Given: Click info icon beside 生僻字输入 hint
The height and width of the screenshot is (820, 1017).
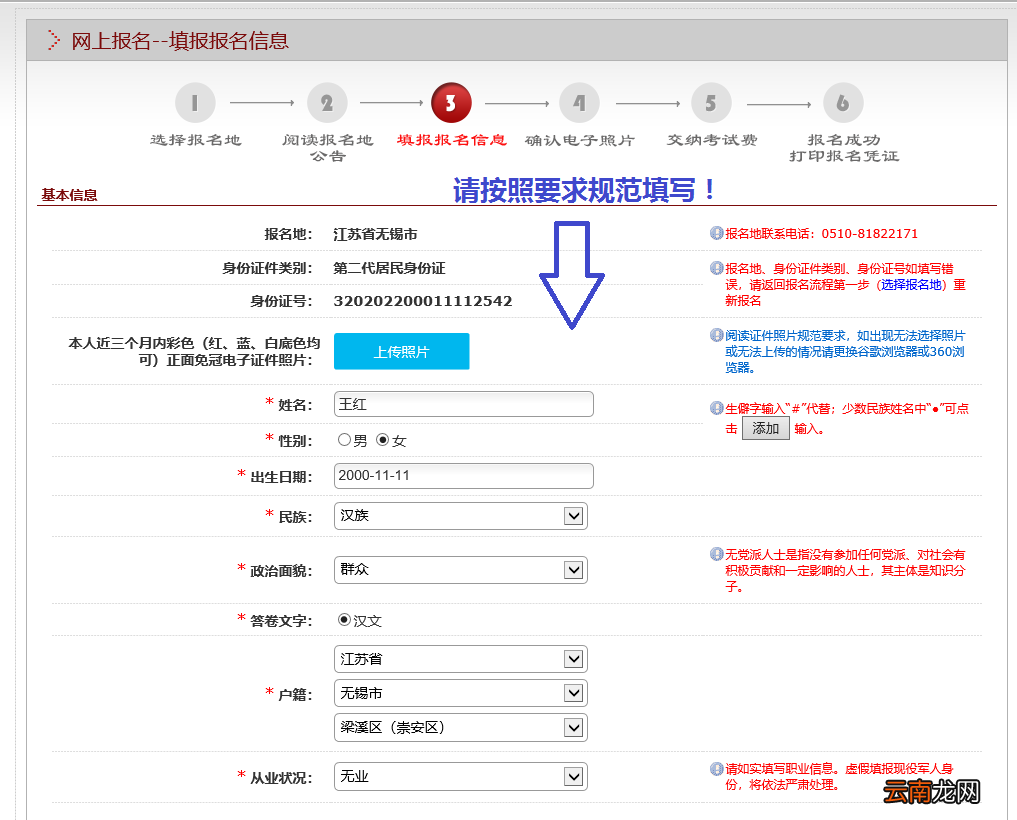Looking at the screenshot, I should pos(716,408).
